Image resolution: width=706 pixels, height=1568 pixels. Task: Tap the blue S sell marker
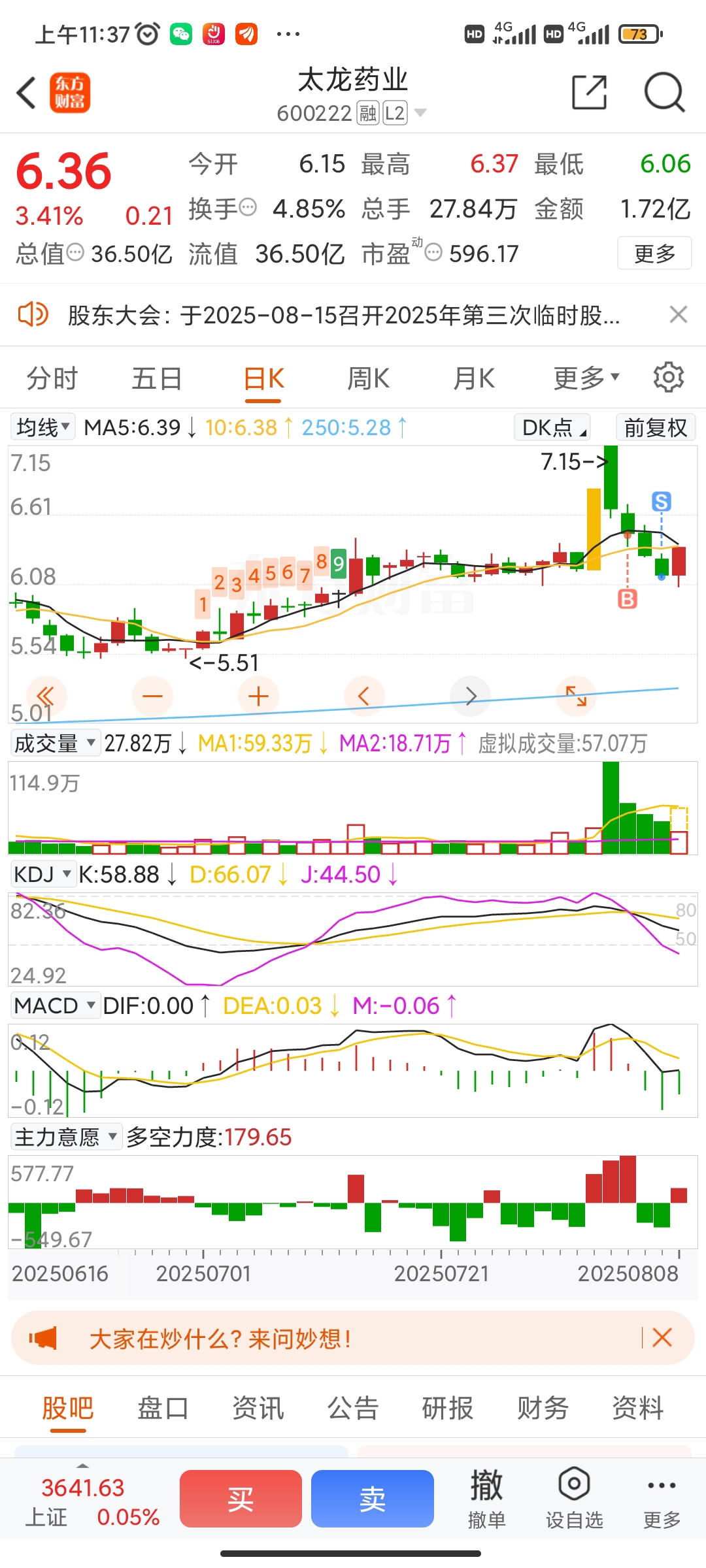[x=662, y=502]
